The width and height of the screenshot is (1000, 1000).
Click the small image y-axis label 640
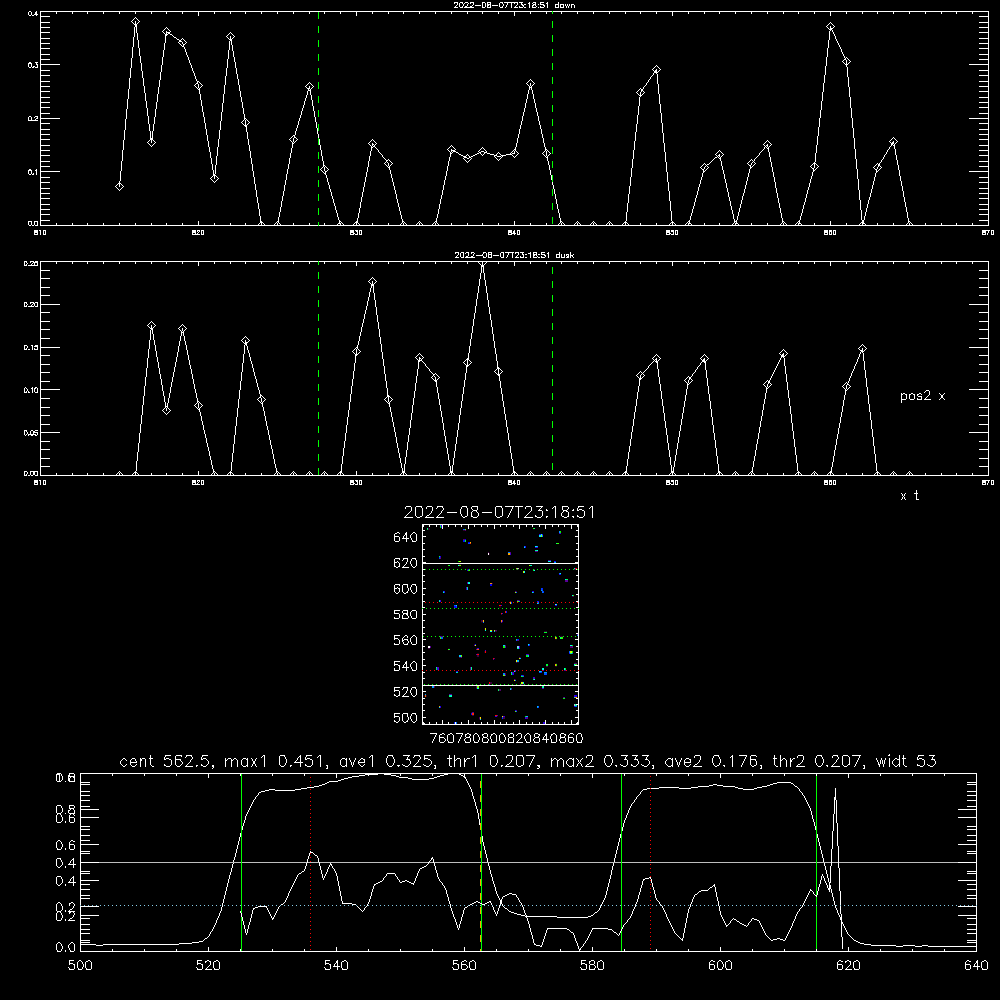[x=406, y=537]
